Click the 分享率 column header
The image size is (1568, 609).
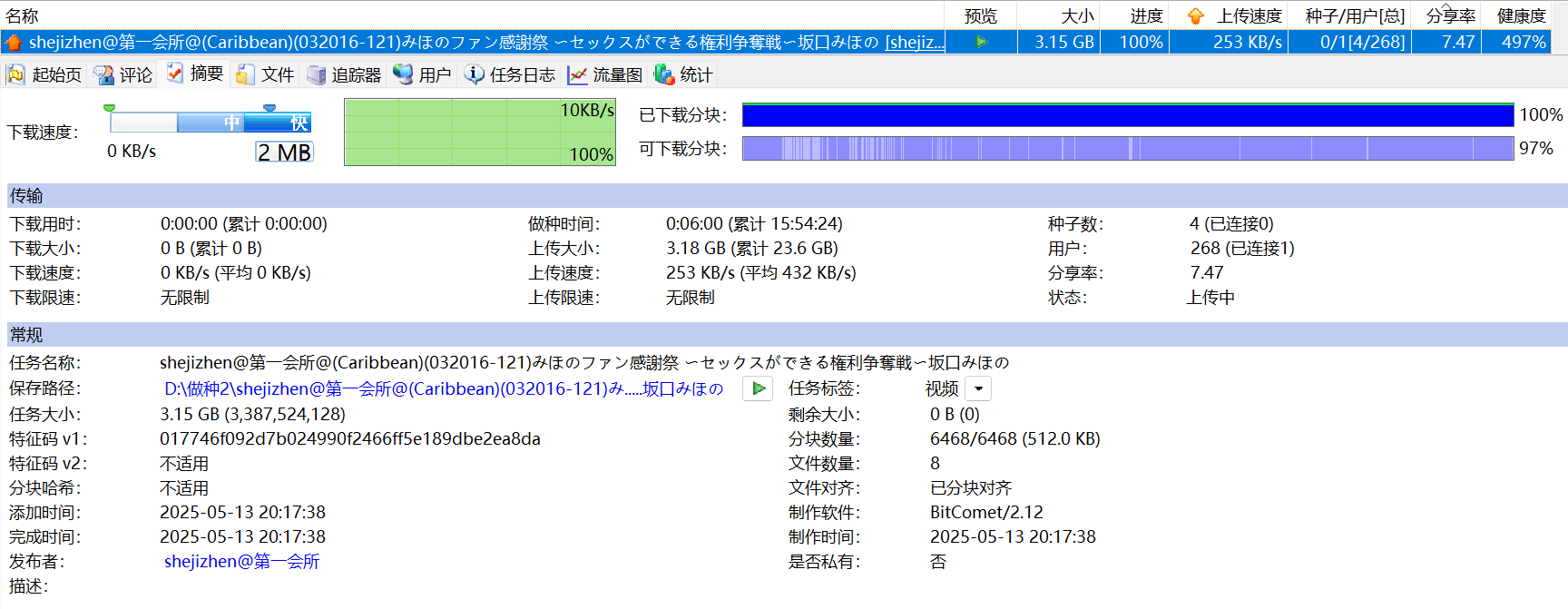click(x=1450, y=15)
